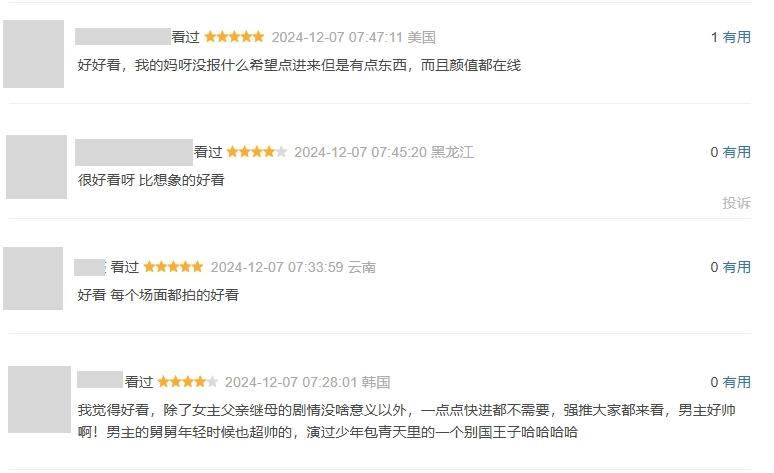774x473 pixels.
Task: Mark the 云南 review as 有用
Action: 736,267
